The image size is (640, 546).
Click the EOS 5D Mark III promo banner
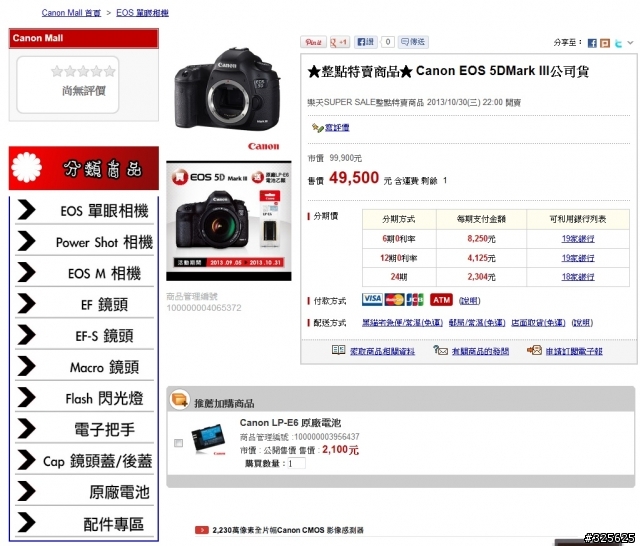tap(229, 220)
